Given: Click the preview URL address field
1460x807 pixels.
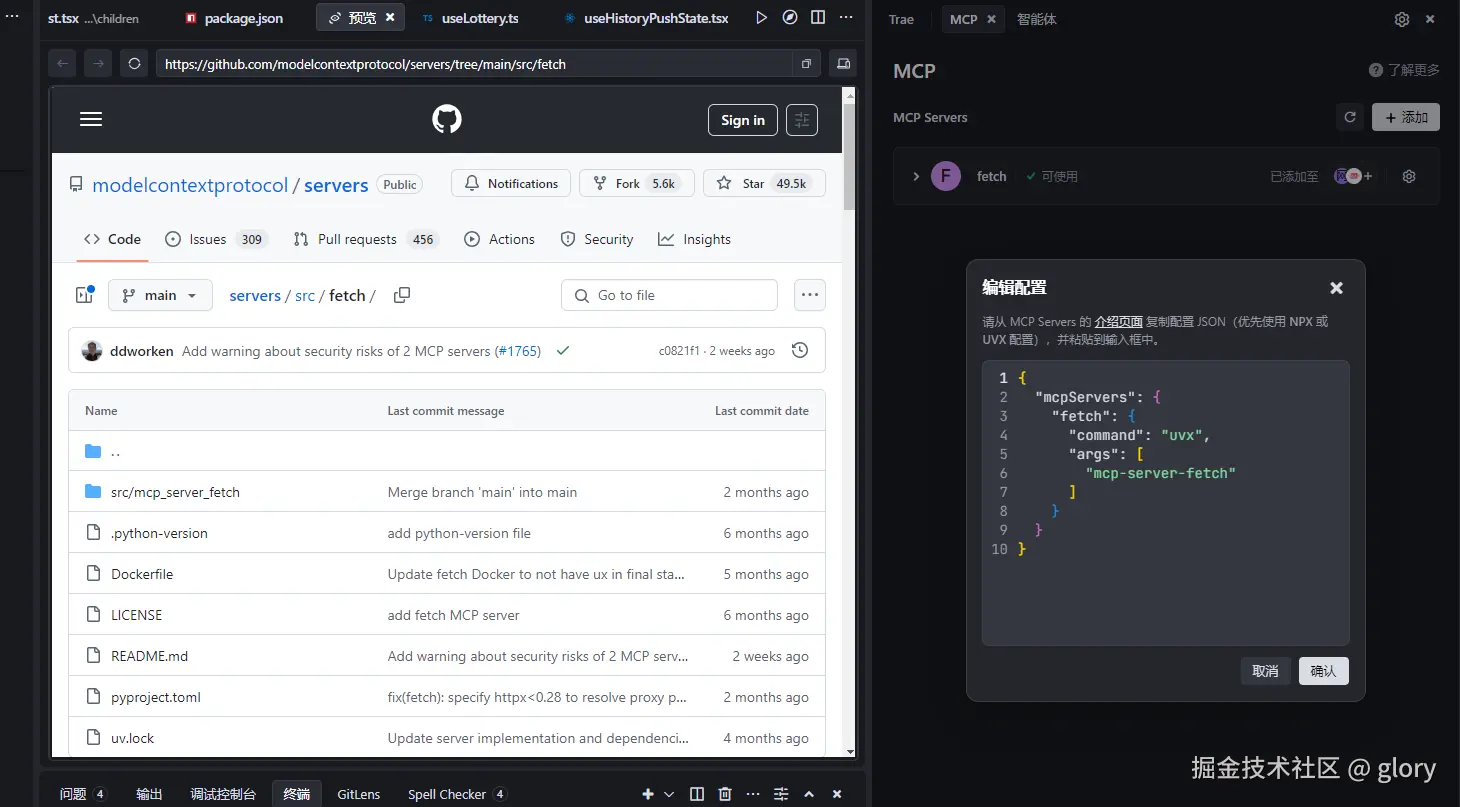Looking at the screenshot, I should (474, 64).
